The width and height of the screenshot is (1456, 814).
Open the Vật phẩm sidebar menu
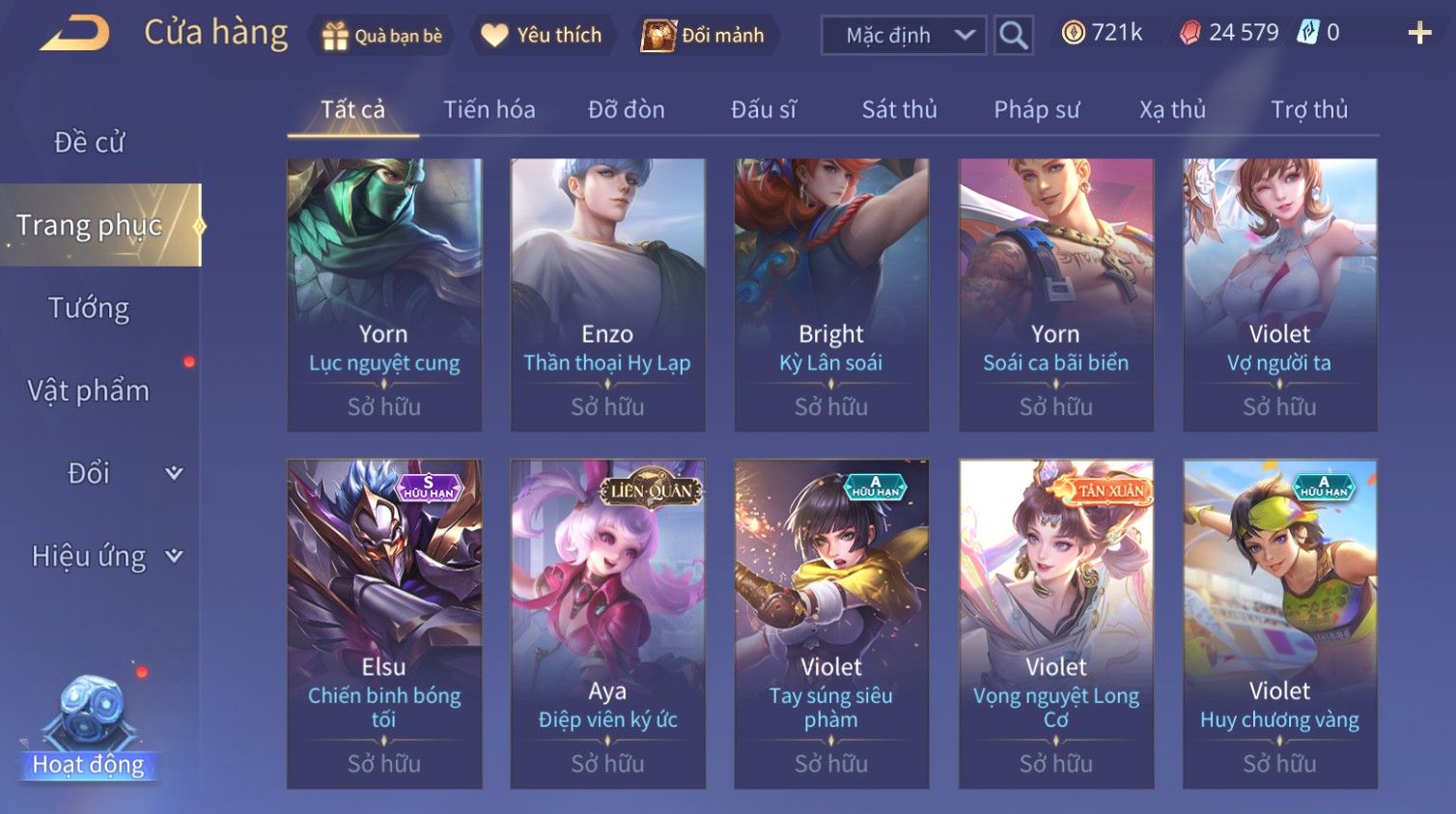[89, 390]
